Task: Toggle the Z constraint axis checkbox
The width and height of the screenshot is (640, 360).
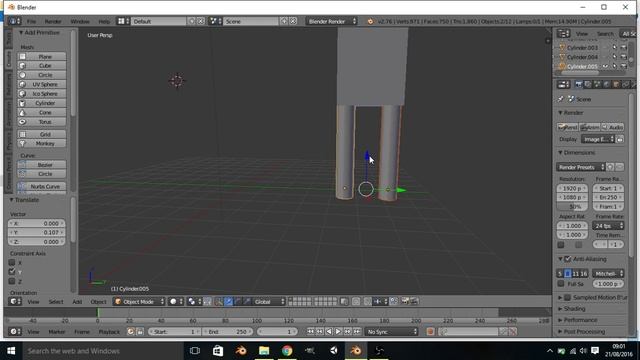Action: [x=12, y=281]
